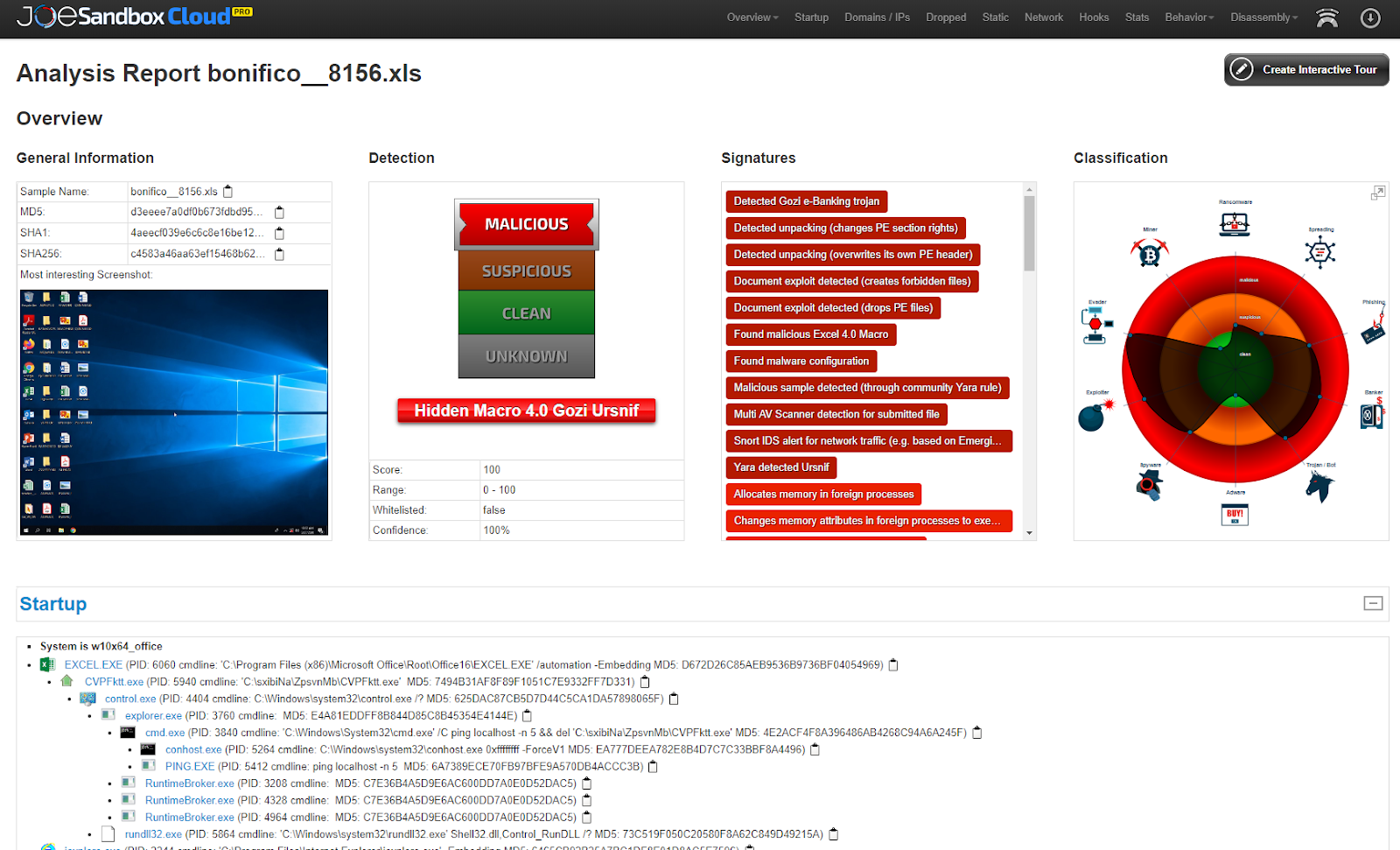Copy the SHA256 hash to clipboard
Screen dimensions: 1400x850
[279, 254]
